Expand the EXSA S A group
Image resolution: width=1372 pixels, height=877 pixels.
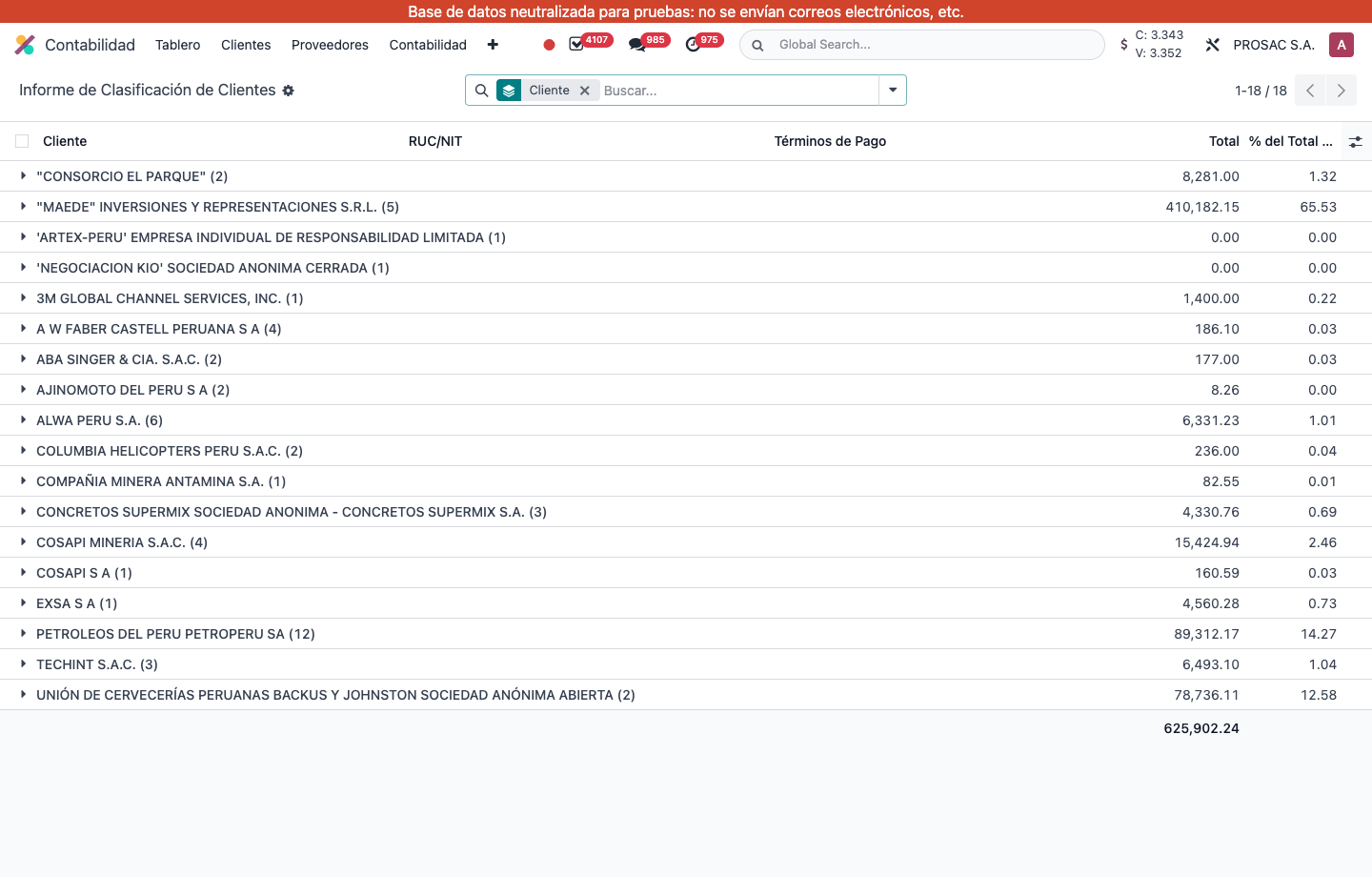[23, 603]
